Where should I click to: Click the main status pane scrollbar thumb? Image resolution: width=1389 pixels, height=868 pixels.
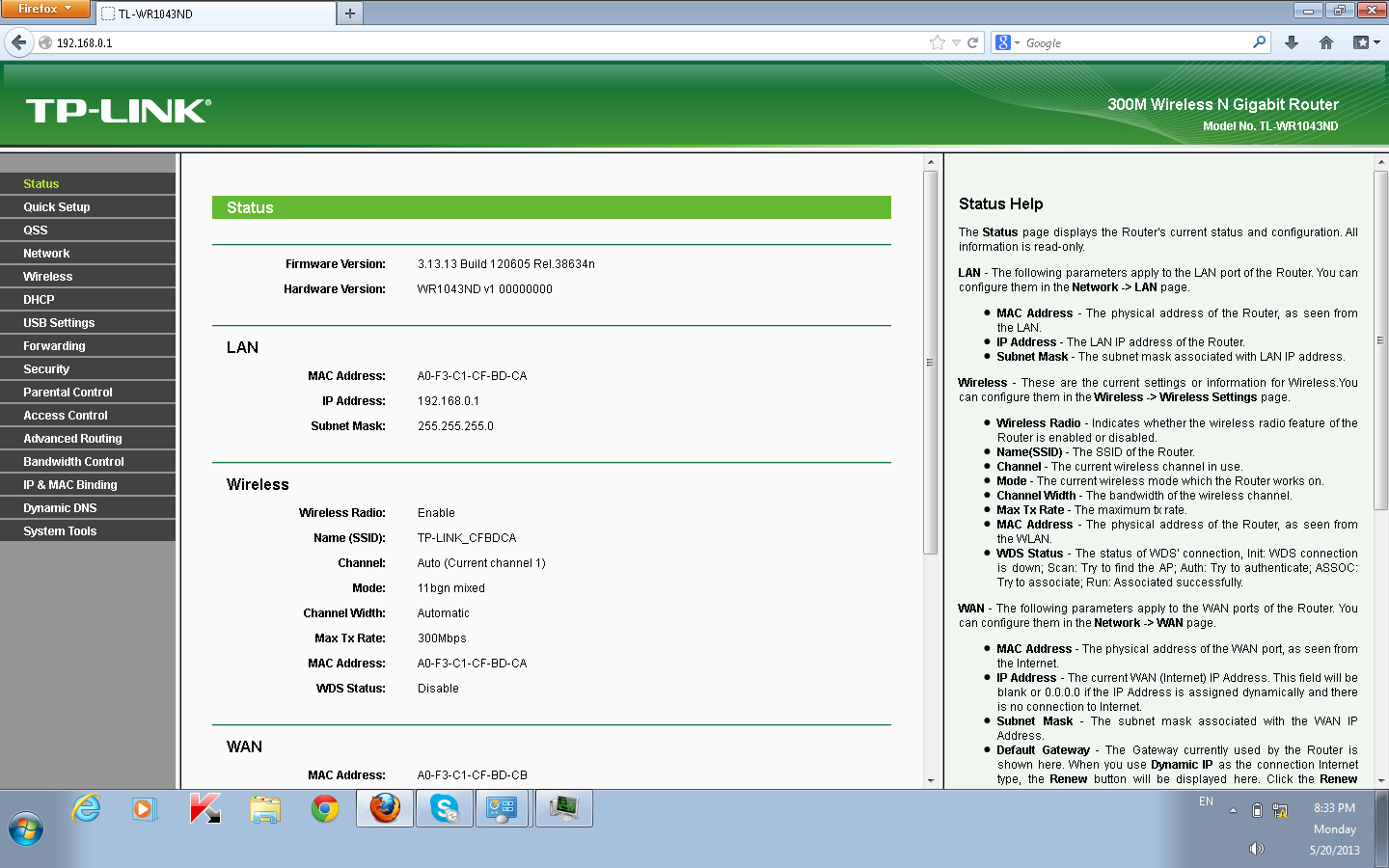(x=930, y=363)
